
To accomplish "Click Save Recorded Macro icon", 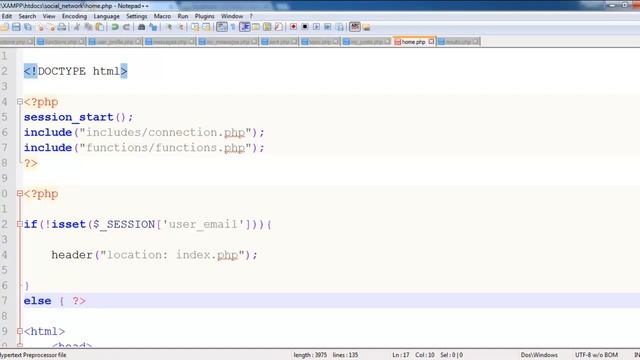I will (x=339, y=27).
